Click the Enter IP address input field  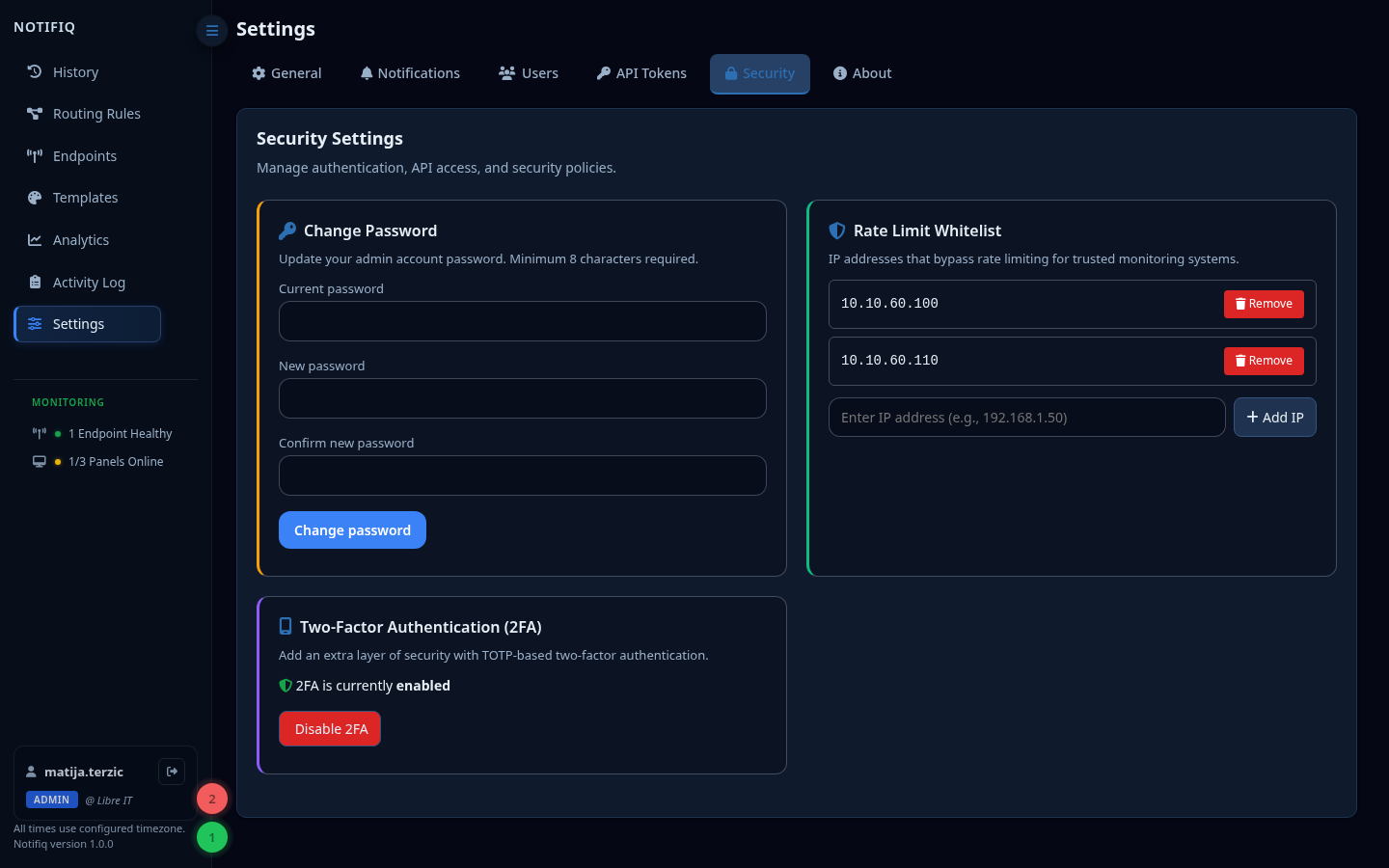pyautogui.click(x=1027, y=418)
